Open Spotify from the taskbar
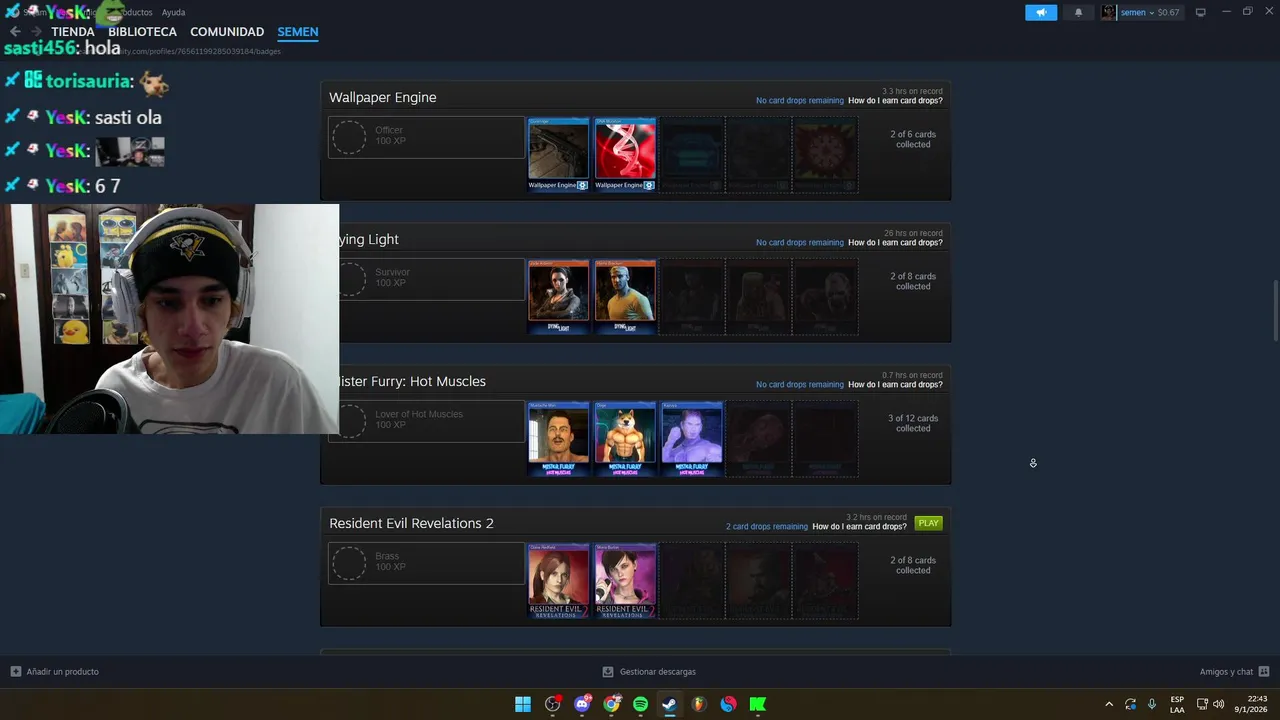Viewport: 1280px width, 720px height. tap(640, 704)
